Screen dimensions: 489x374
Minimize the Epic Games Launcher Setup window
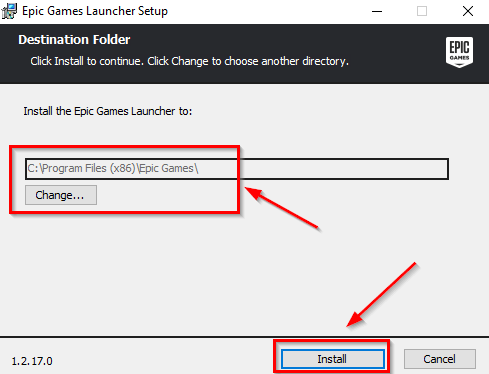tap(377, 11)
